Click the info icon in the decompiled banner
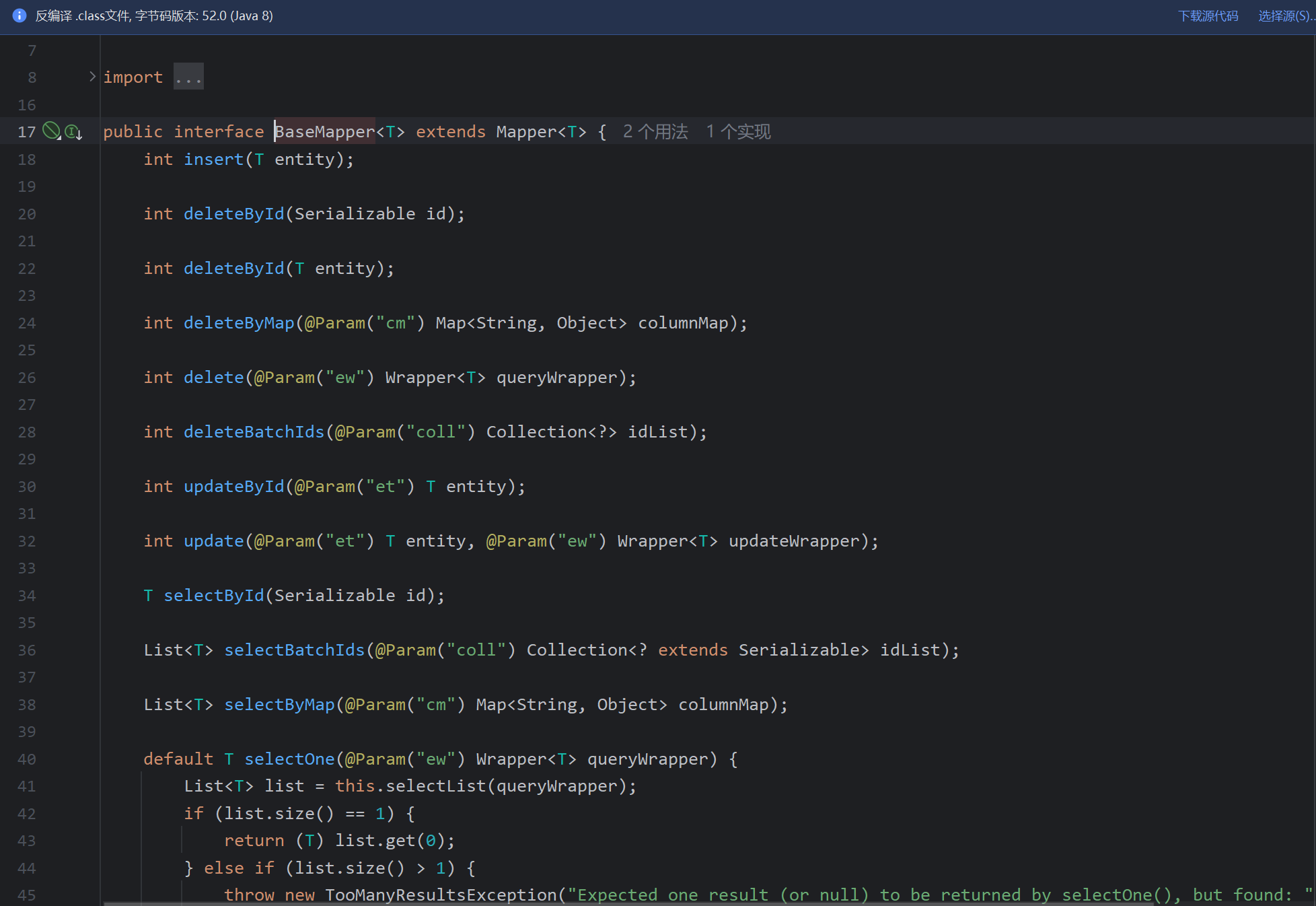1316x906 pixels. [20, 15]
